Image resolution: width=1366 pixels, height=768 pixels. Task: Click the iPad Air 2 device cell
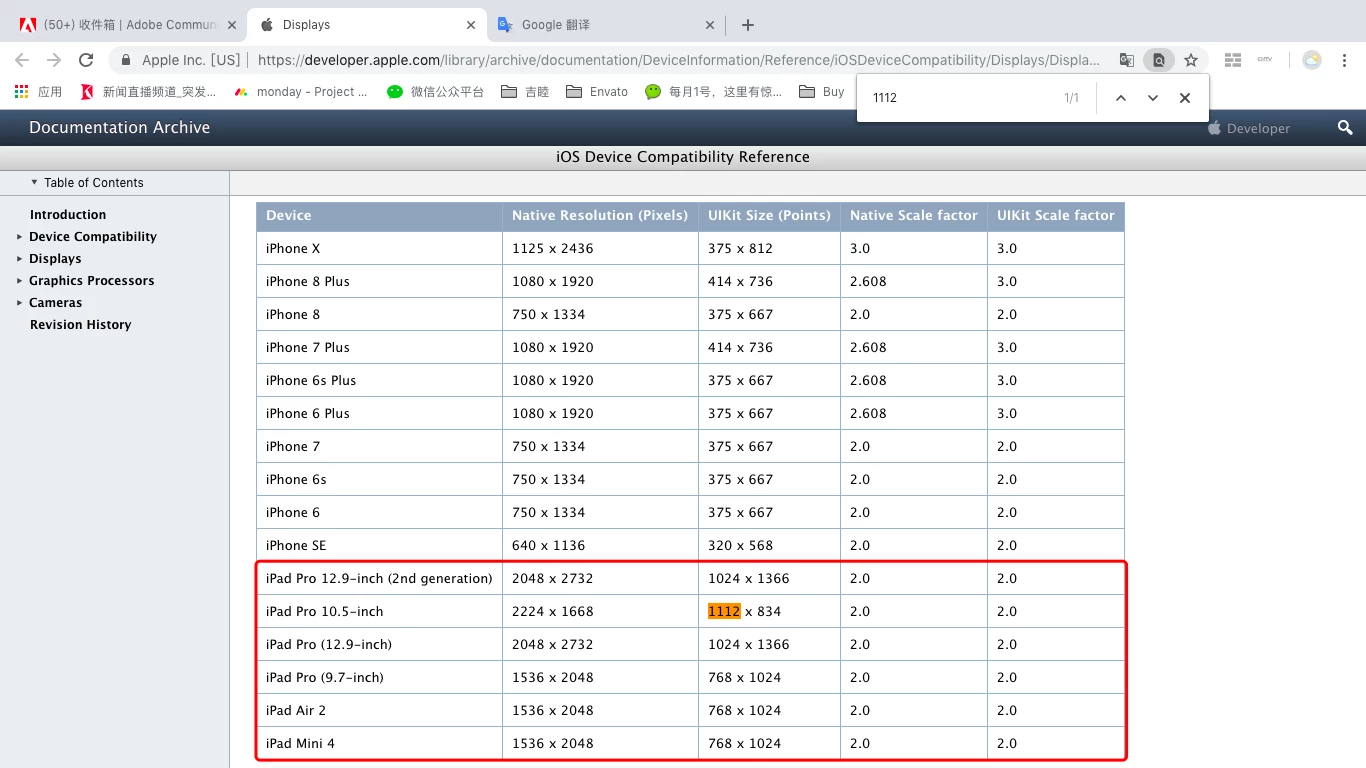tap(379, 710)
